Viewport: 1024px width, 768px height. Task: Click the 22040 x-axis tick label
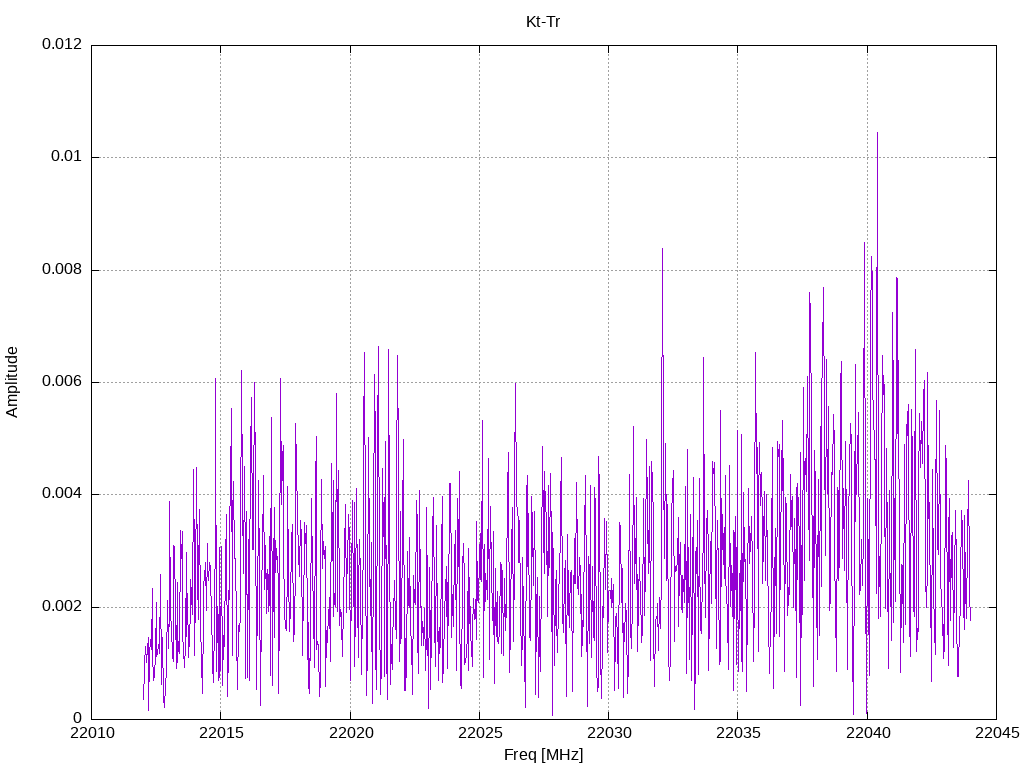pyautogui.click(x=868, y=733)
